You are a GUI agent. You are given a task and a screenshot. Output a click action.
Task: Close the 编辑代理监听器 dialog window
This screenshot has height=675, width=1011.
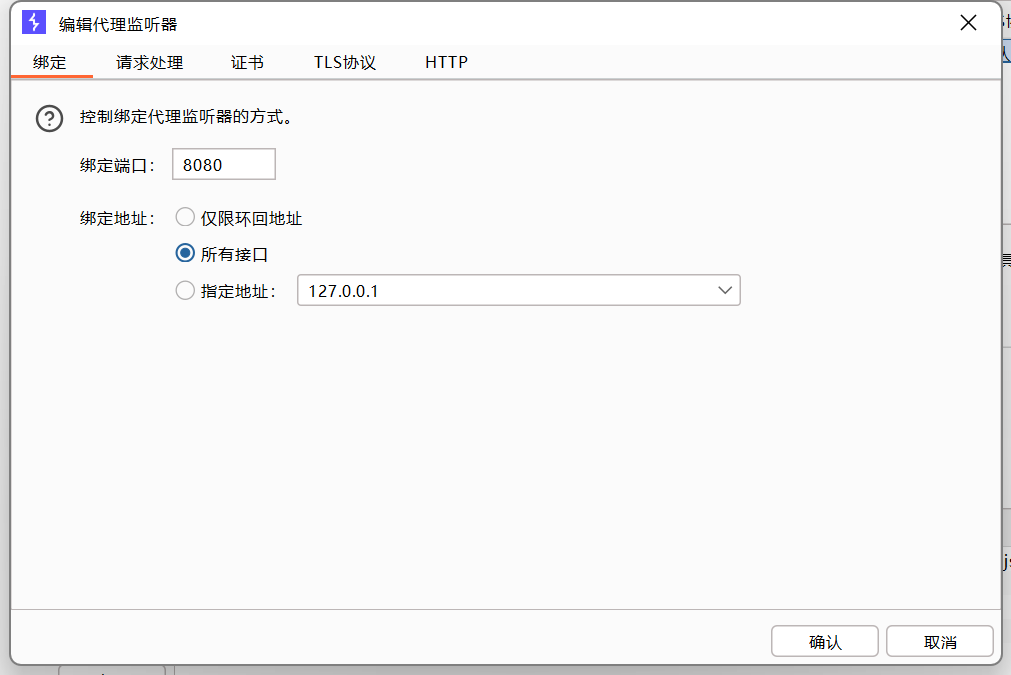point(968,23)
